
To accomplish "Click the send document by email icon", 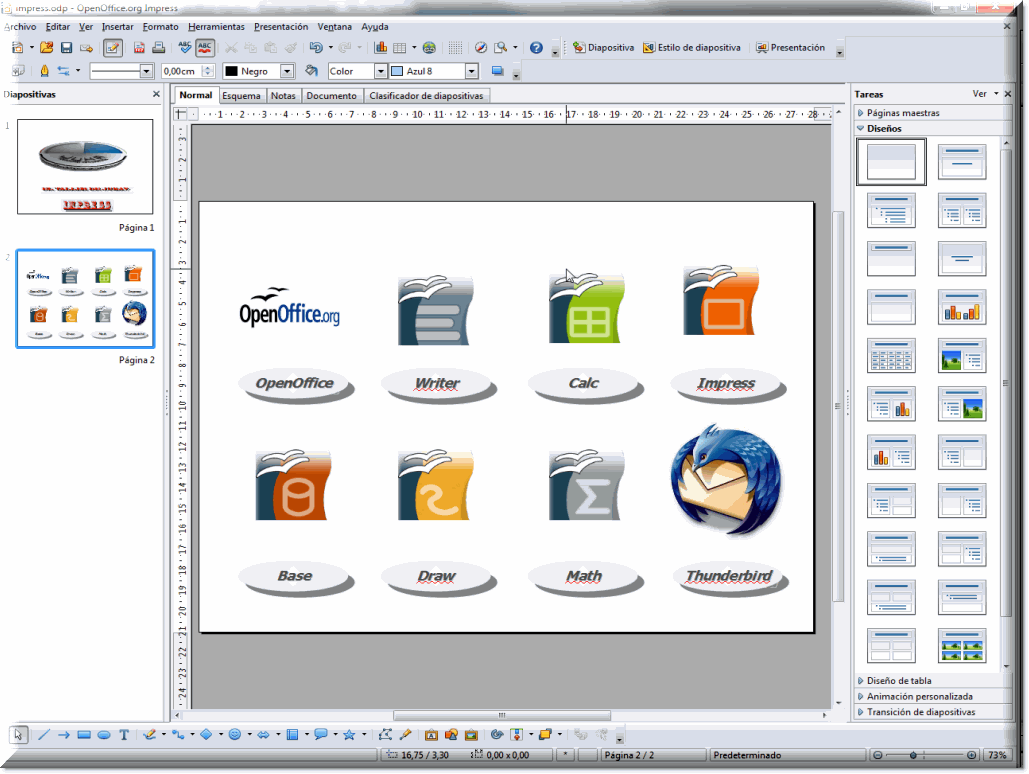I will coord(86,48).
